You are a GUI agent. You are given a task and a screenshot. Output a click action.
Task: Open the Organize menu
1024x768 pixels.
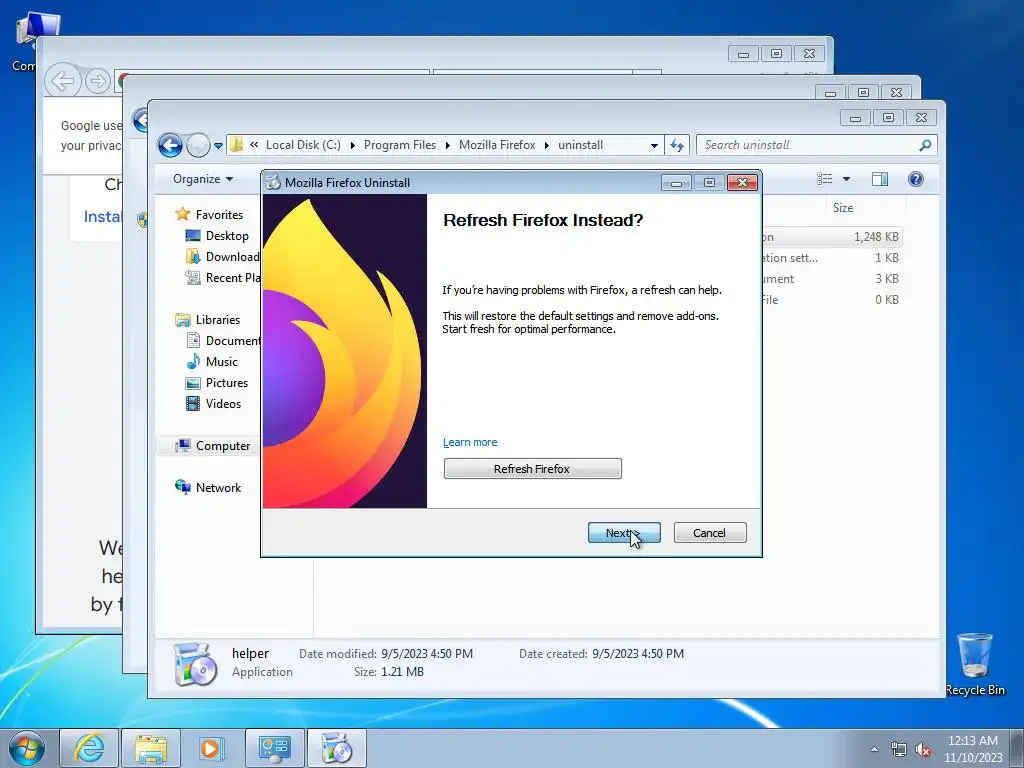pos(202,179)
